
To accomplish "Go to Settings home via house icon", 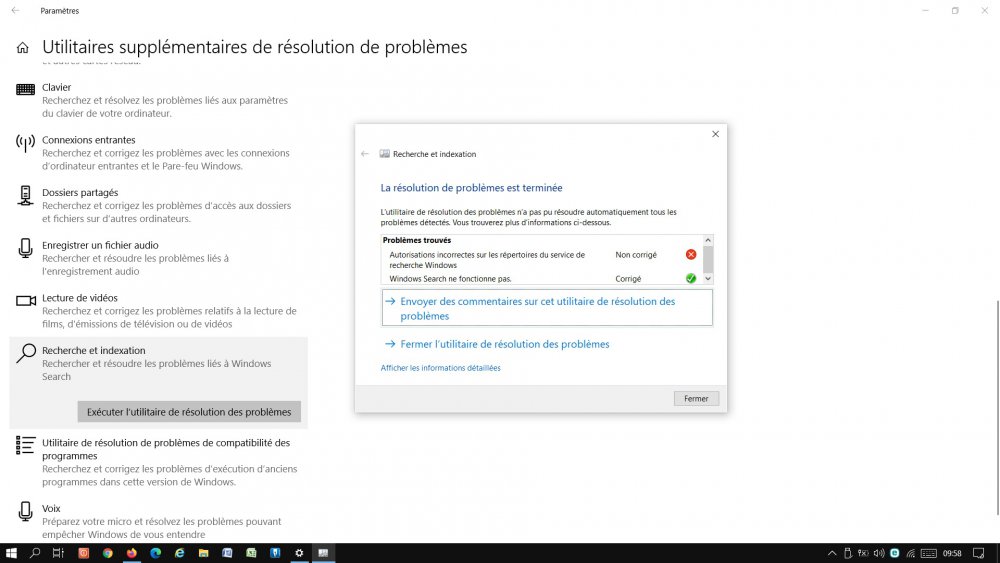I will click(23, 48).
